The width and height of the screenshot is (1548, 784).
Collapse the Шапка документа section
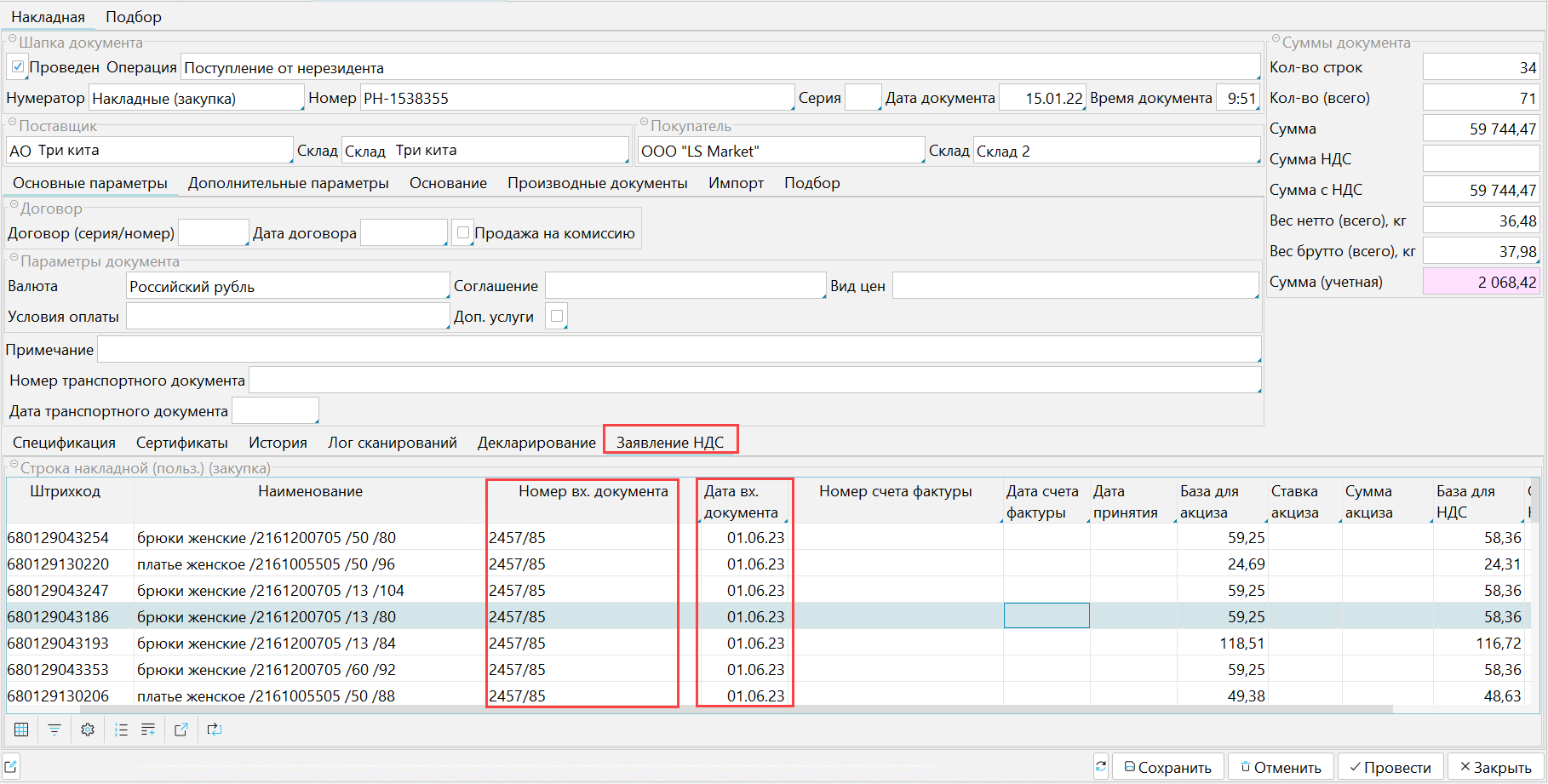click(13, 39)
